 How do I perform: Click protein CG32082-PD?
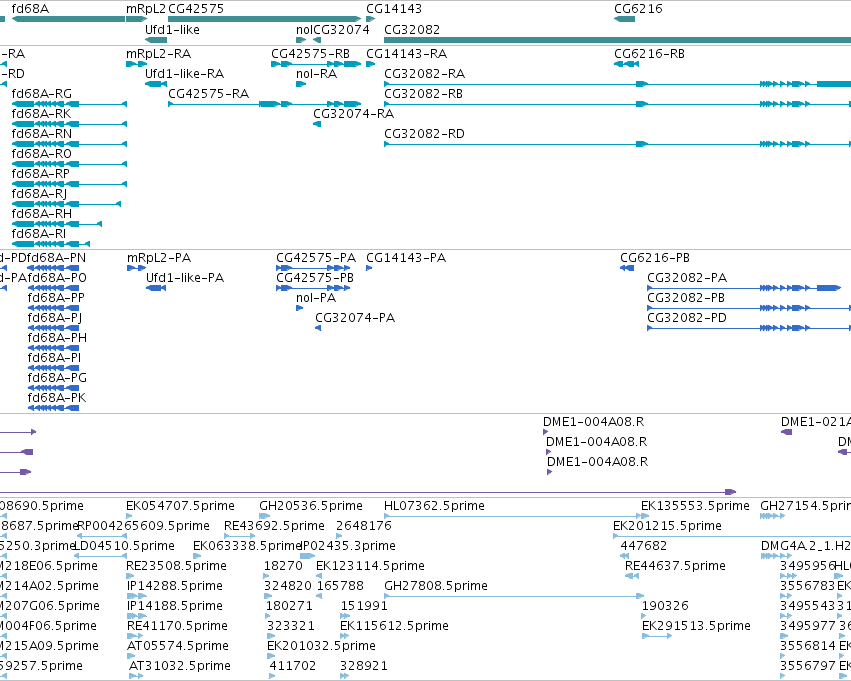pyautogui.click(x=749, y=328)
